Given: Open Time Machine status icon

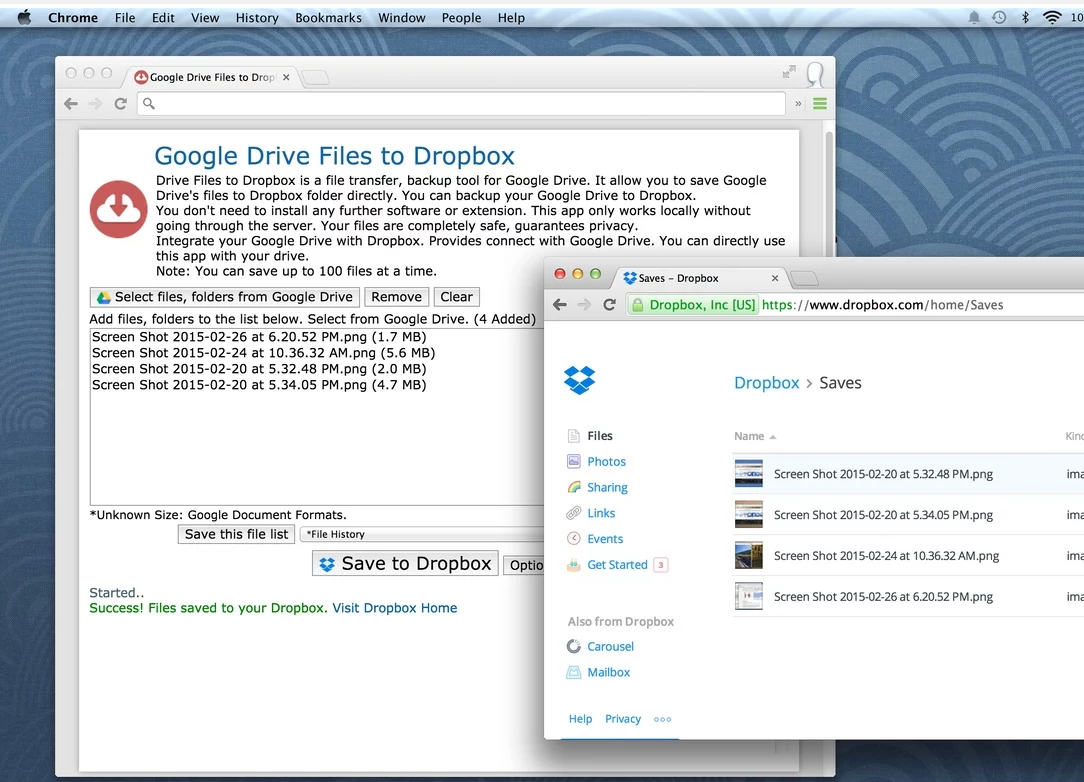Looking at the screenshot, I should pos(999,17).
